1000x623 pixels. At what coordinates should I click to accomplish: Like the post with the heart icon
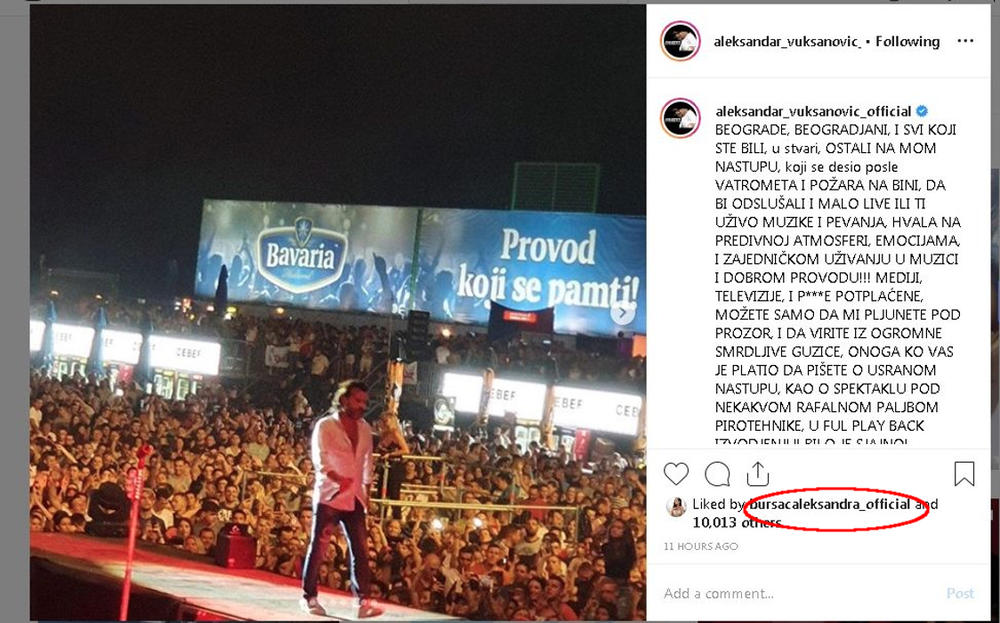(x=676, y=474)
